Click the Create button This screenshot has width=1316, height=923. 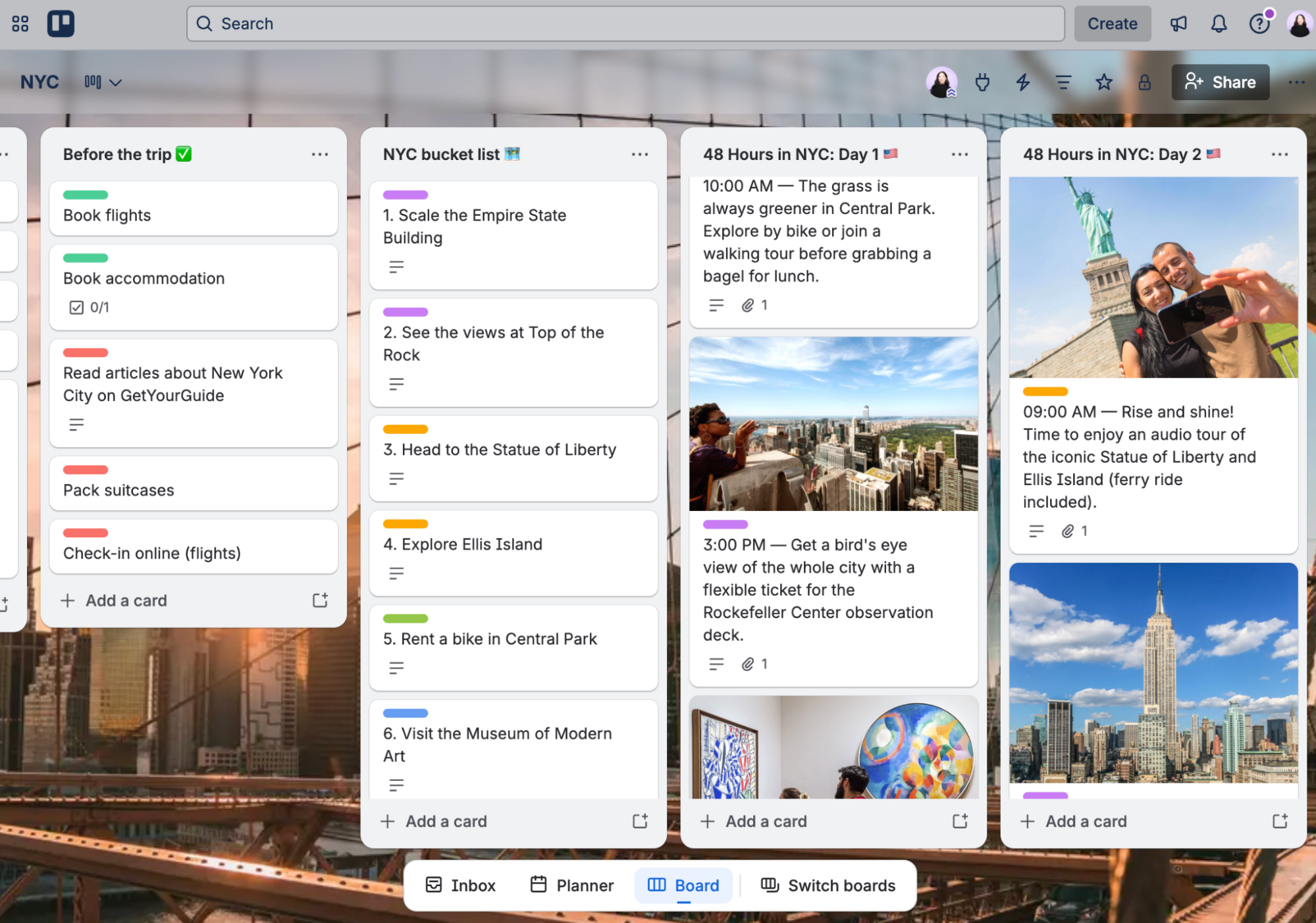[x=1112, y=23]
